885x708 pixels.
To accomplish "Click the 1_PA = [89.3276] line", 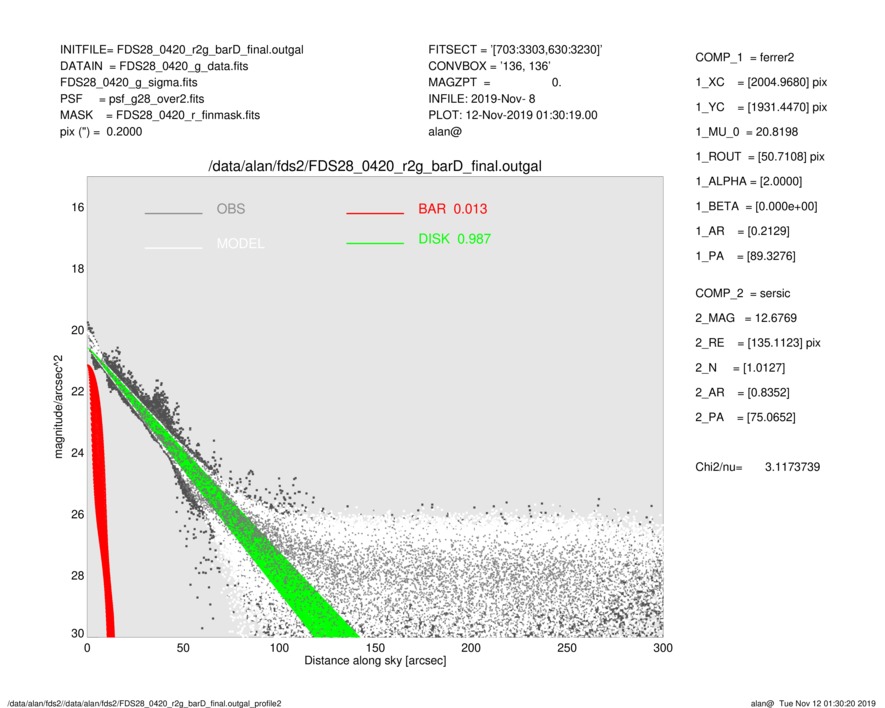I will click(745, 256).
